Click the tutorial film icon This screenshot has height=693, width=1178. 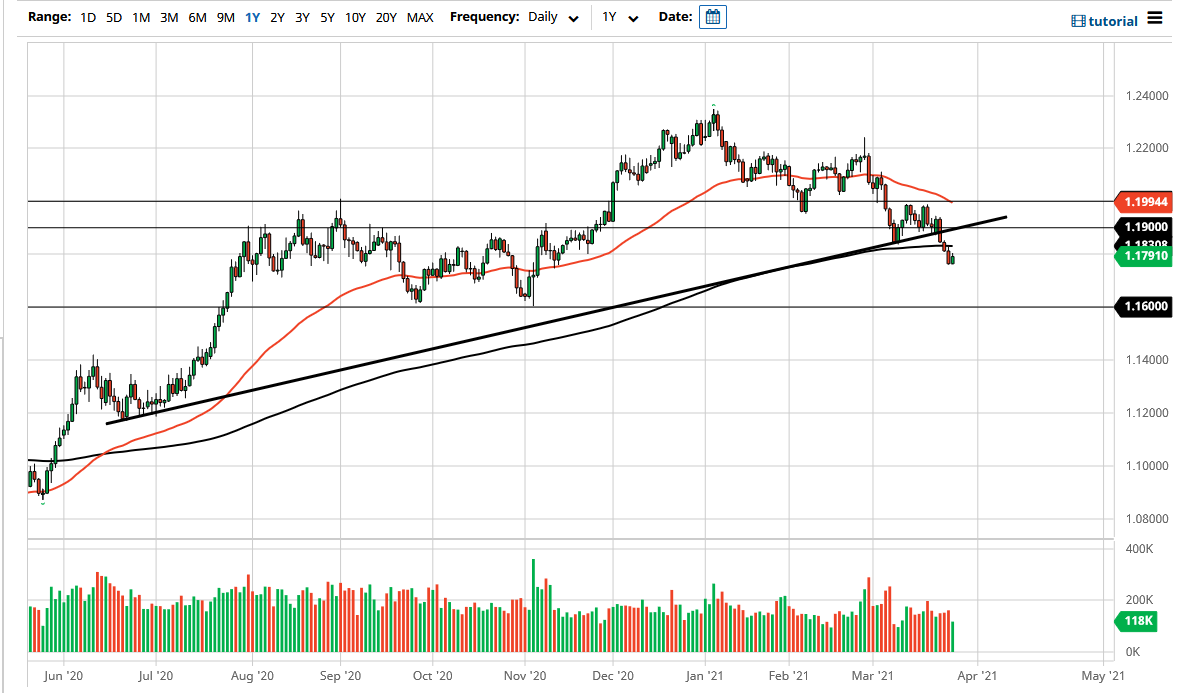pos(1078,21)
